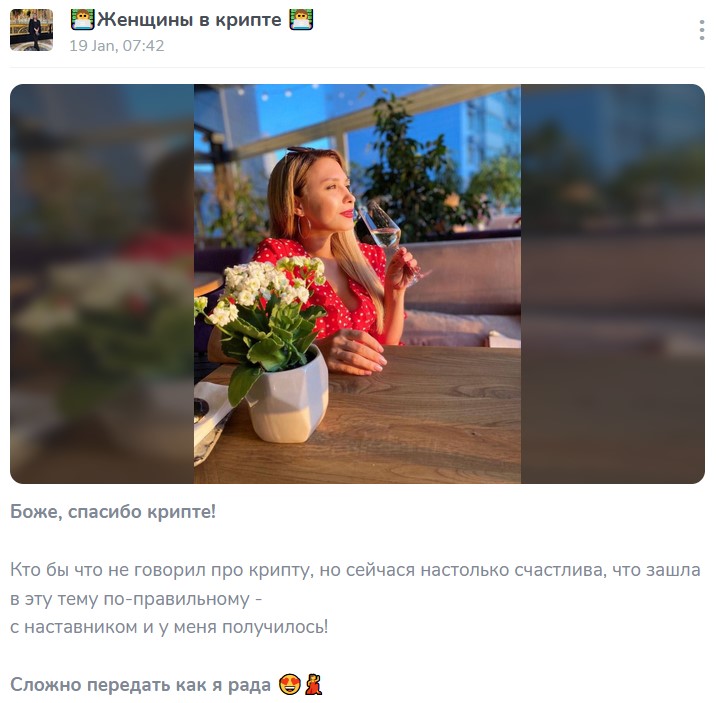Screen dimensions: 718x703
Task: Click the line в эту тему по-правильному
Action: pyautogui.click(x=136, y=599)
